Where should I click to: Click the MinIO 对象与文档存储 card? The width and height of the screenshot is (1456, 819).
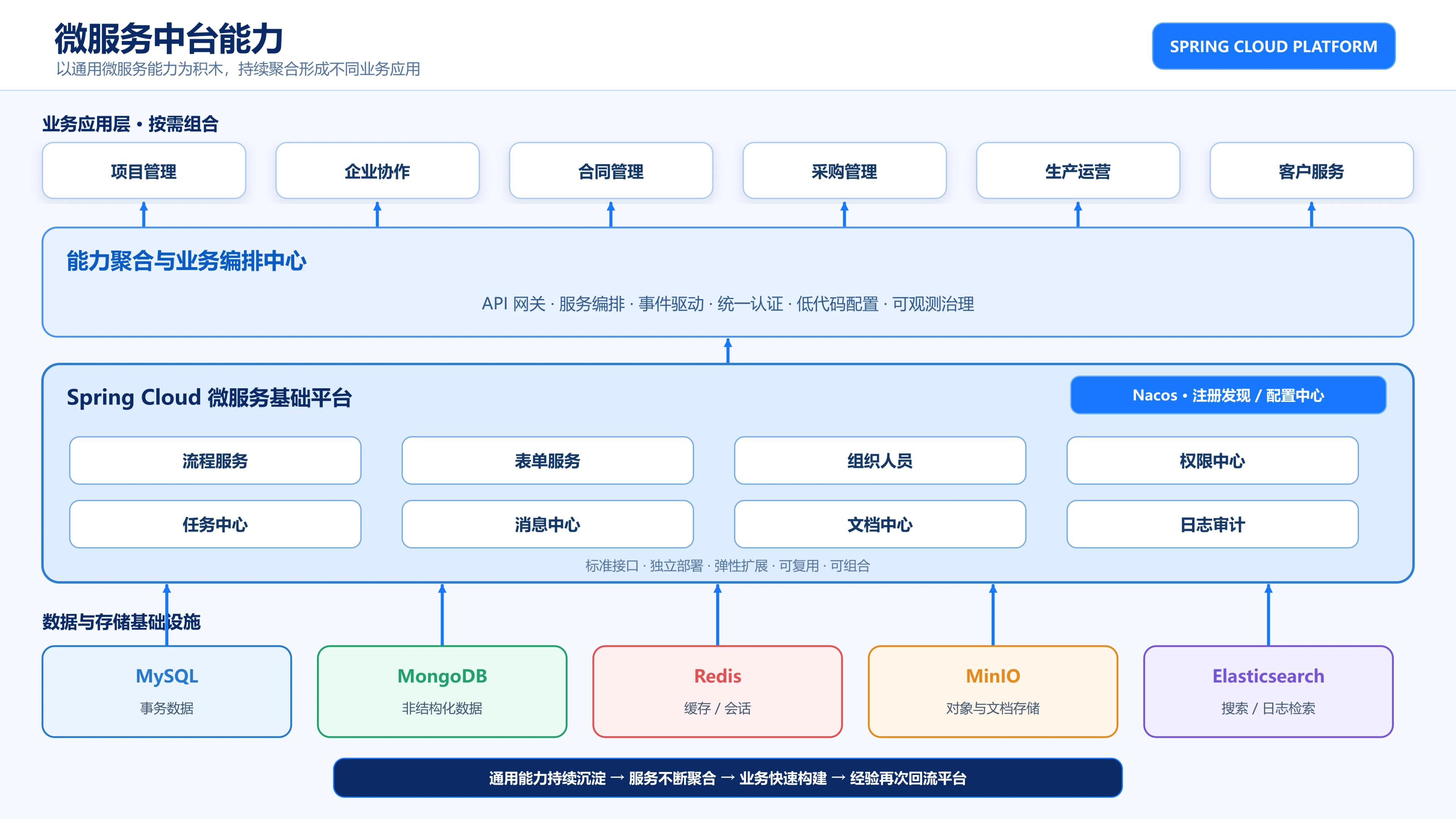point(993,691)
